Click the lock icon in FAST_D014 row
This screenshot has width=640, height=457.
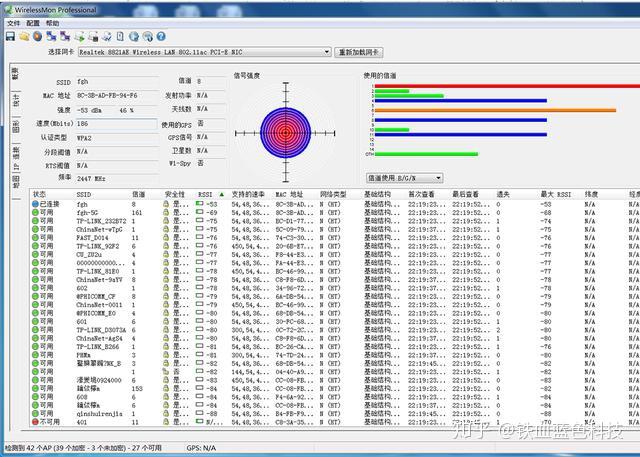[166, 237]
